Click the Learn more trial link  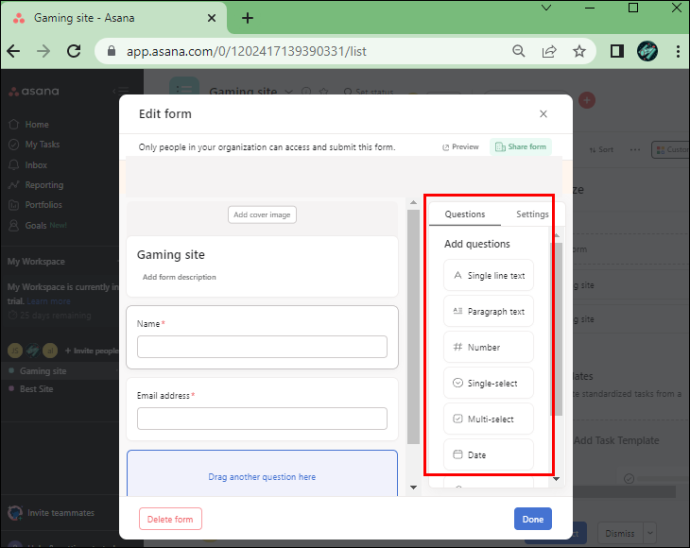[x=48, y=301]
